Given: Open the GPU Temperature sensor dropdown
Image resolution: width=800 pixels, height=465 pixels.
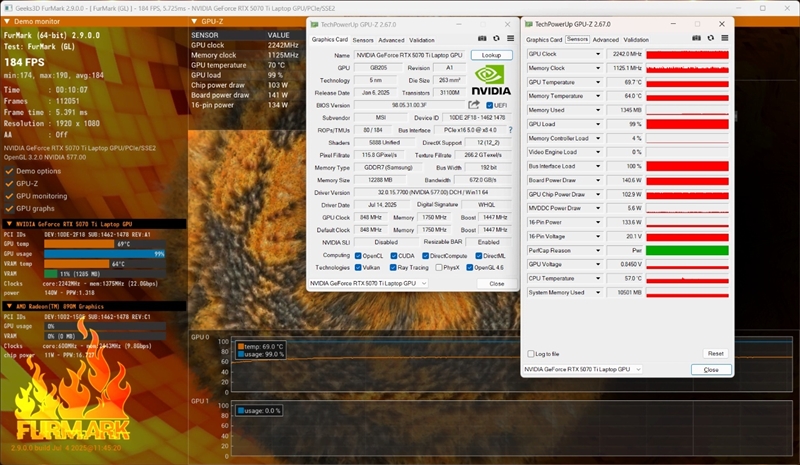Looking at the screenshot, I should click(598, 82).
